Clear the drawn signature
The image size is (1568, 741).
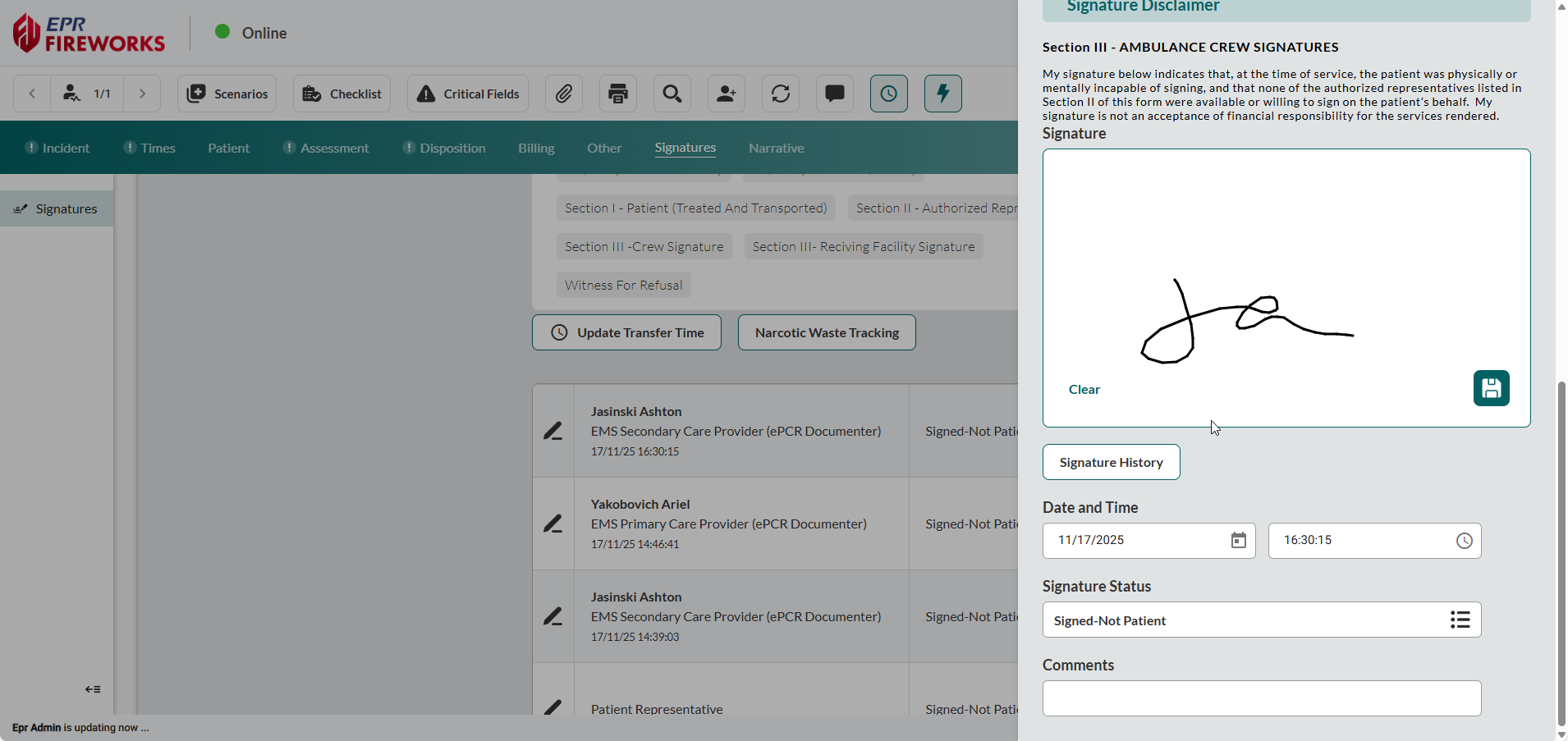[x=1084, y=390]
